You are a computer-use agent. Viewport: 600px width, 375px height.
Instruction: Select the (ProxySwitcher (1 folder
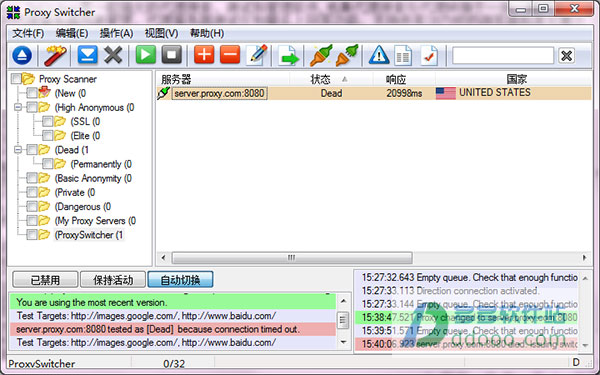[89, 235]
